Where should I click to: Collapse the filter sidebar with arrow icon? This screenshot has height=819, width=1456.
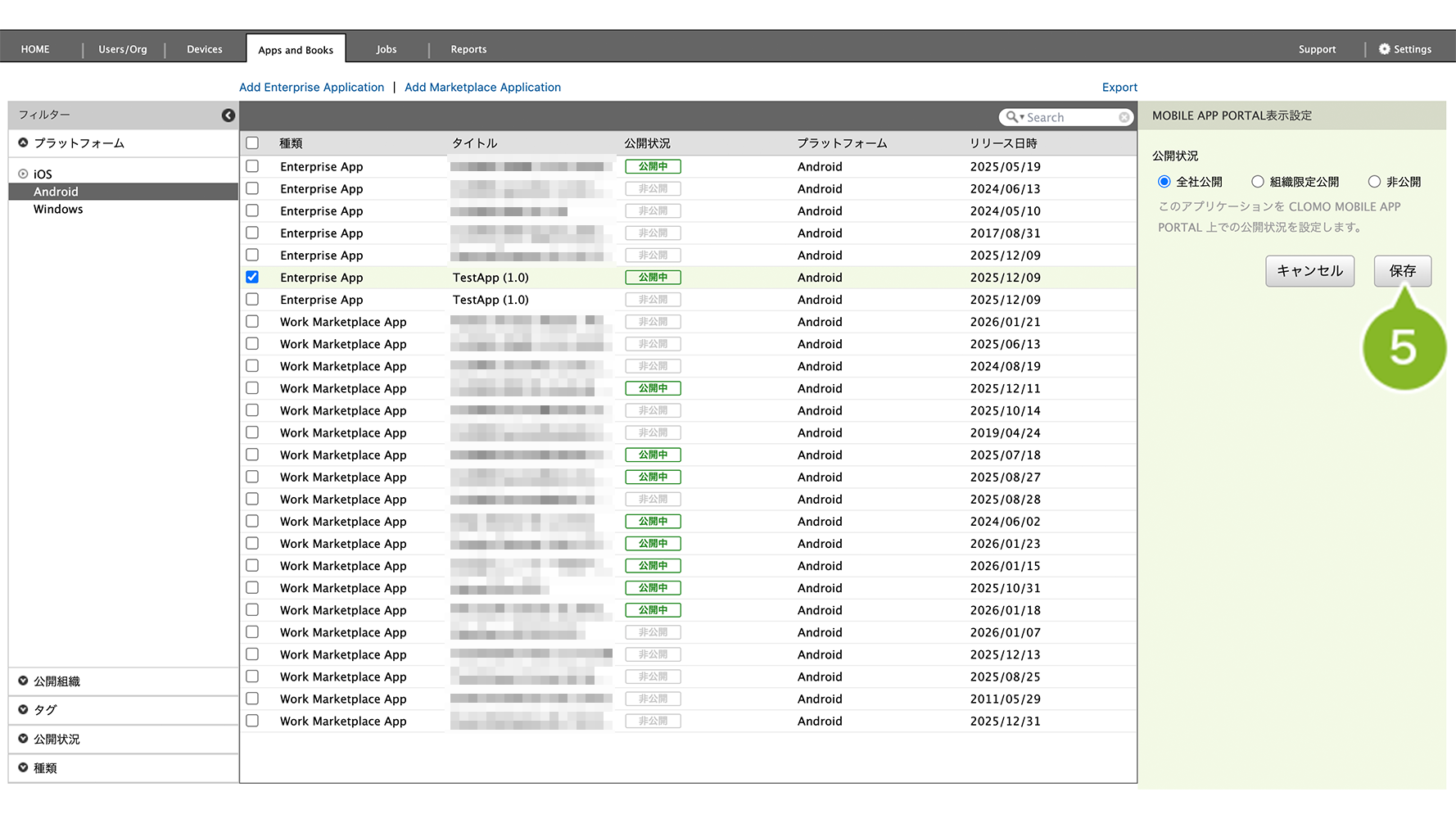(228, 115)
